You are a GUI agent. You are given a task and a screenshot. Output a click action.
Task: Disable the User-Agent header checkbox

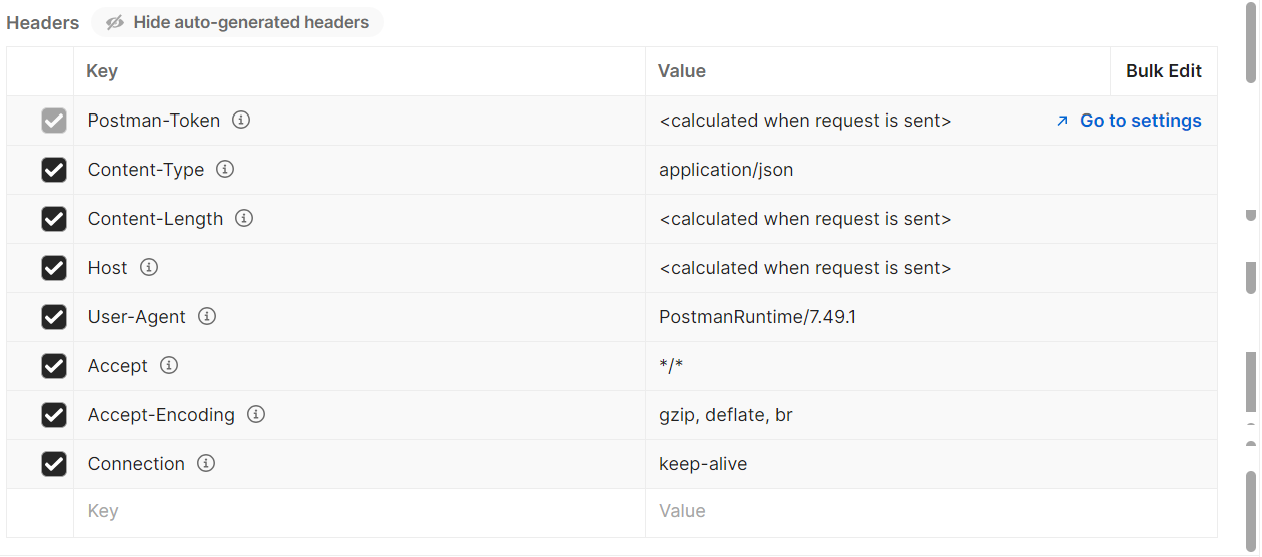click(x=54, y=317)
